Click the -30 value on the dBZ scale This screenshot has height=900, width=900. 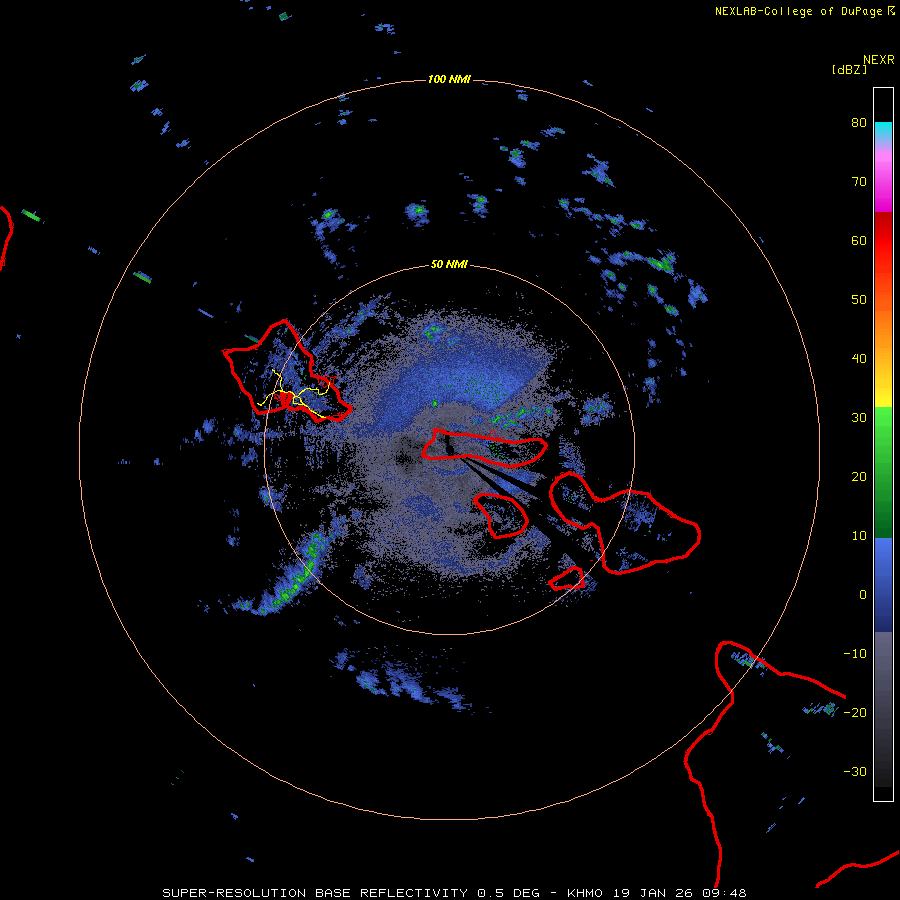855,771
